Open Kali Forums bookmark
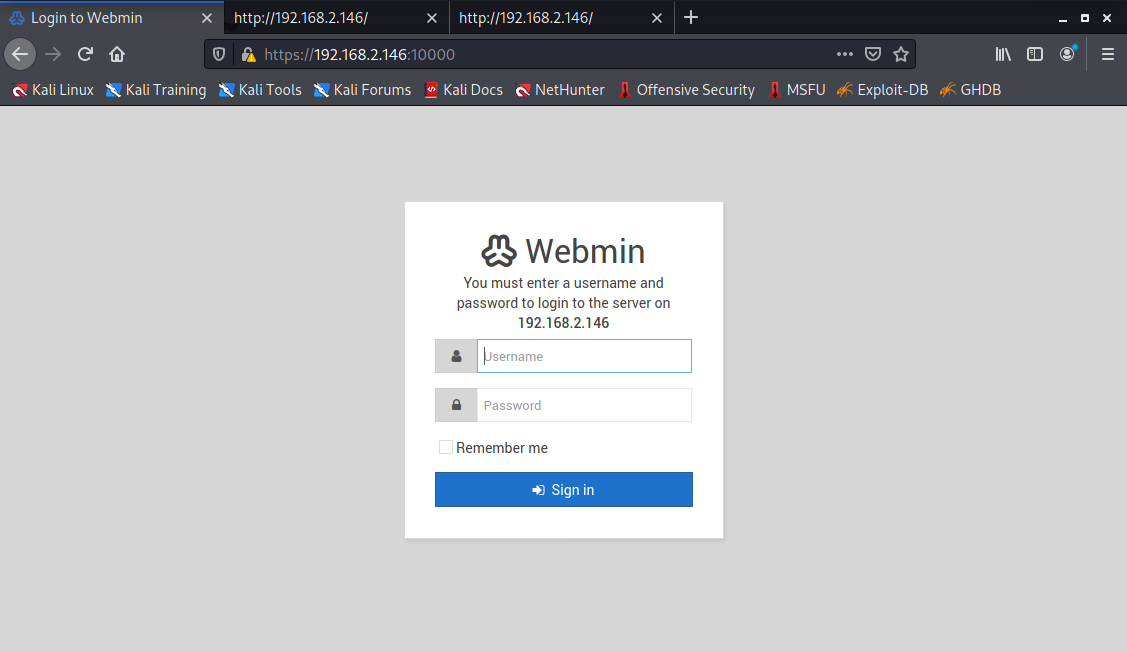 [362, 90]
